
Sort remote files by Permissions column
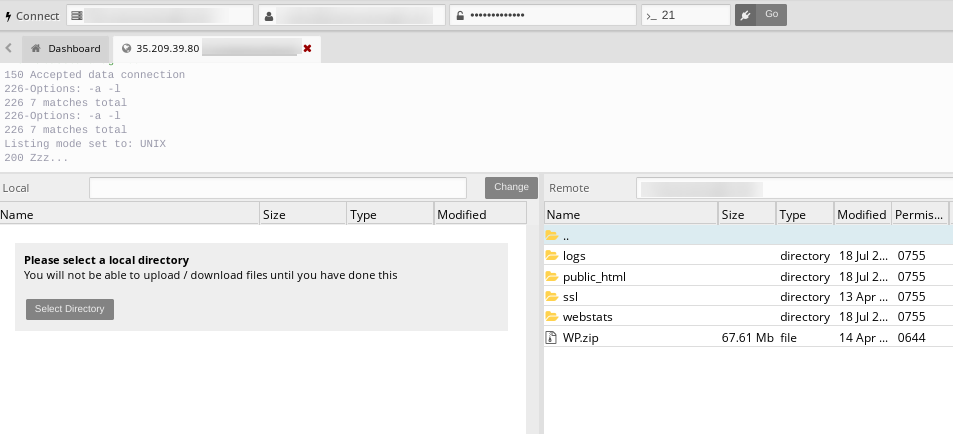(920, 214)
